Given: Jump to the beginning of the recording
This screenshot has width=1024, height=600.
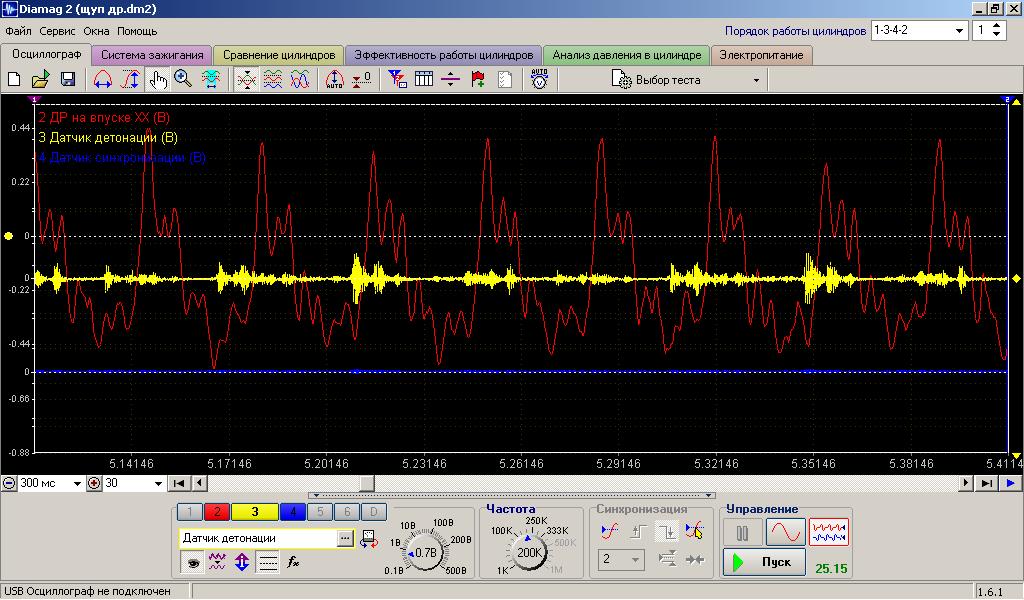Looking at the screenshot, I should pos(178,483).
